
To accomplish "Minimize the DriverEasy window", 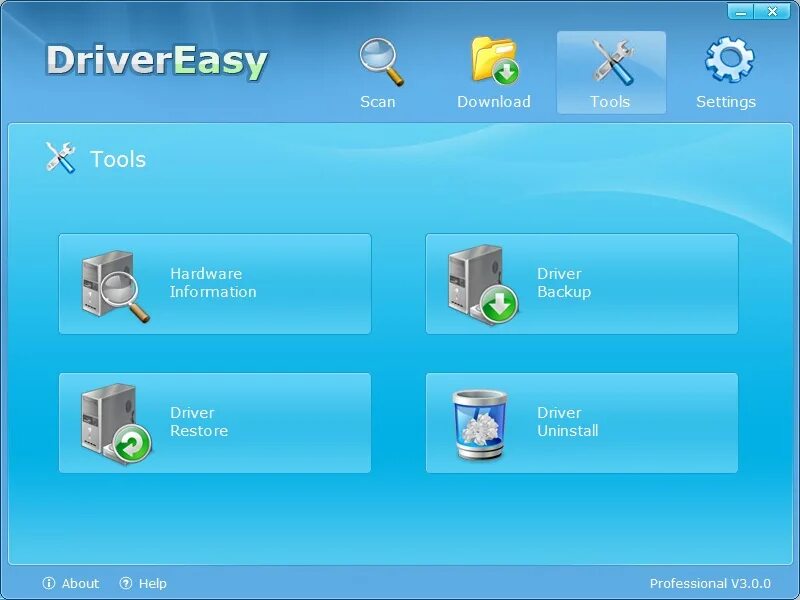I will (741, 12).
